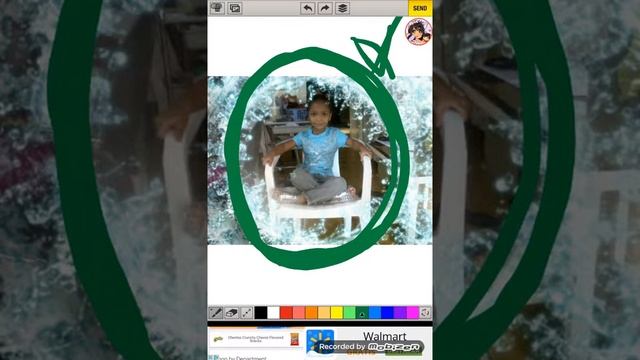Open the custom color wheel picker

425,313
